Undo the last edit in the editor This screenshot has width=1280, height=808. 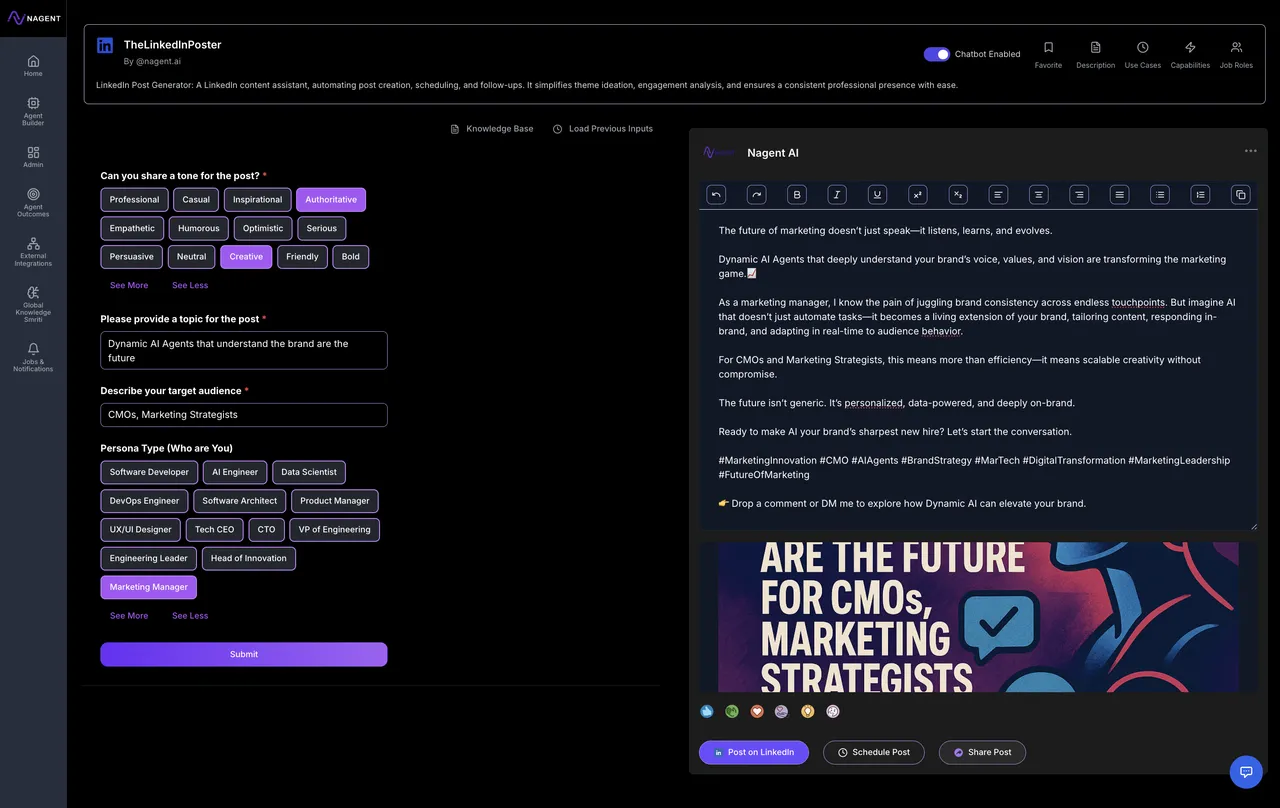coord(716,195)
